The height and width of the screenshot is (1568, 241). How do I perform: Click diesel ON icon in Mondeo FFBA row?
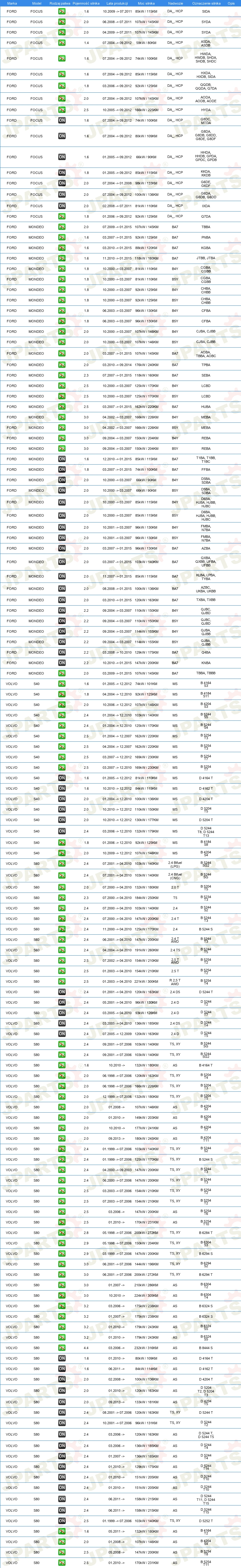(x=61, y=469)
